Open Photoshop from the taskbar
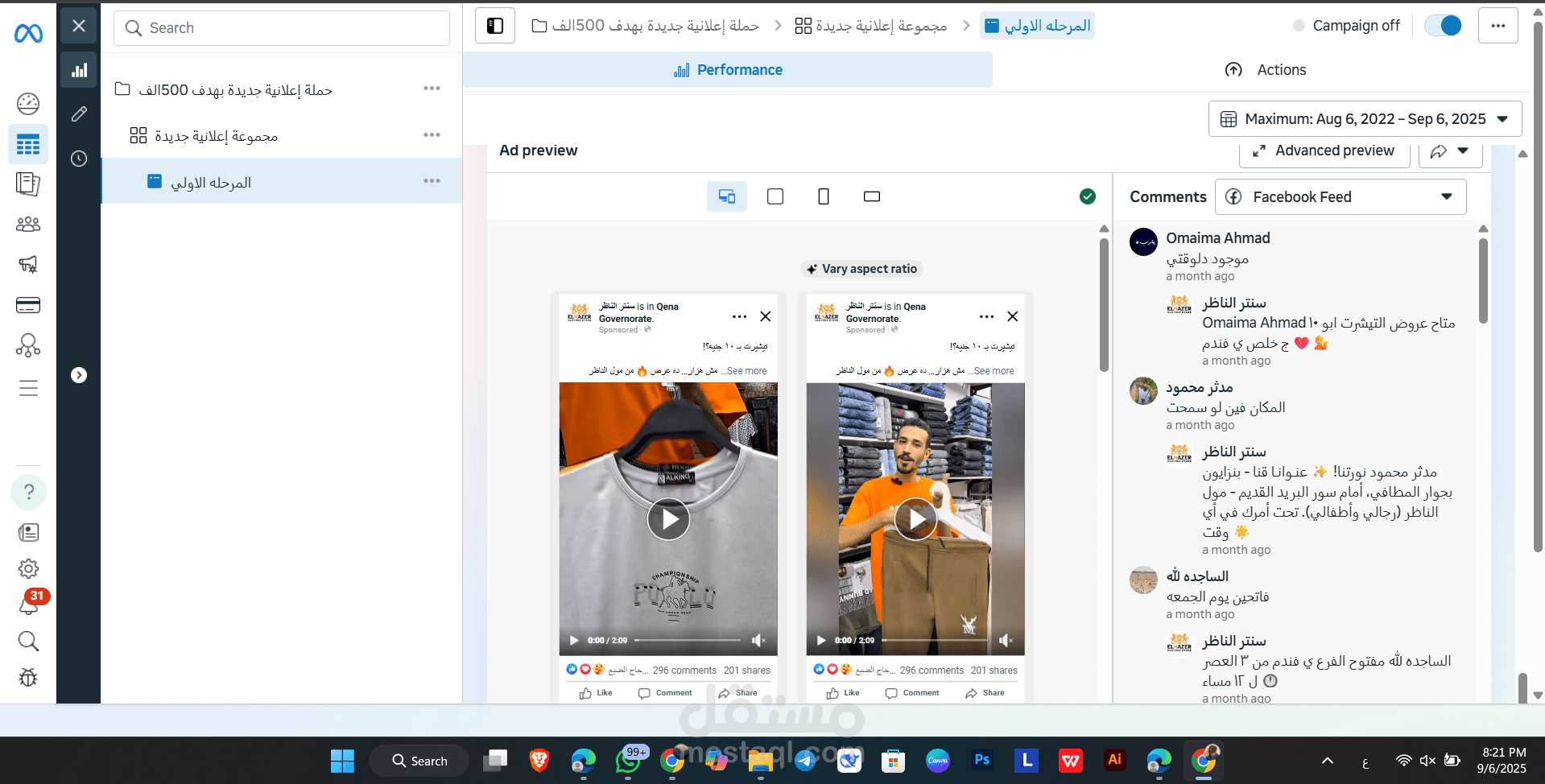Image resolution: width=1545 pixels, height=784 pixels. coord(981,760)
